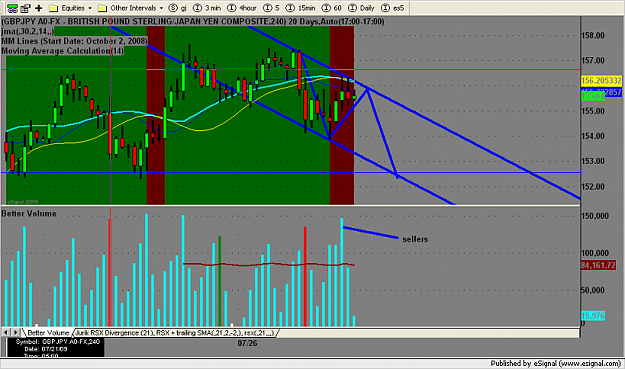
Task: Select the es5 shortcut button
Action: [x=393, y=8]
